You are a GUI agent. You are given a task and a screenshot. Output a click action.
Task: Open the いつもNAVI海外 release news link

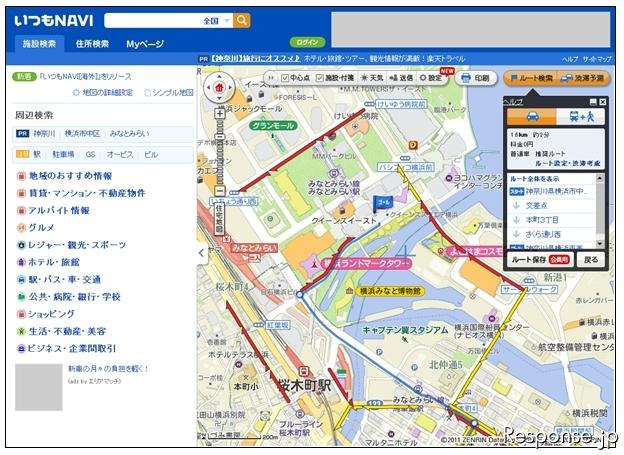click(x=86, y=76)
